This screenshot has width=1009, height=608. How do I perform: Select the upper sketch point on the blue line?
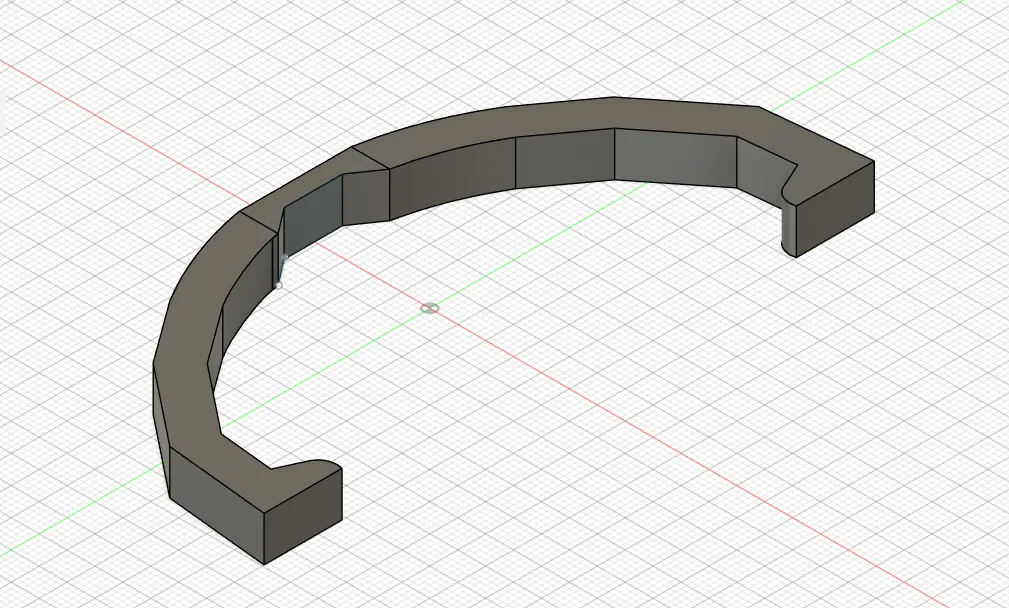click(284, 257)
